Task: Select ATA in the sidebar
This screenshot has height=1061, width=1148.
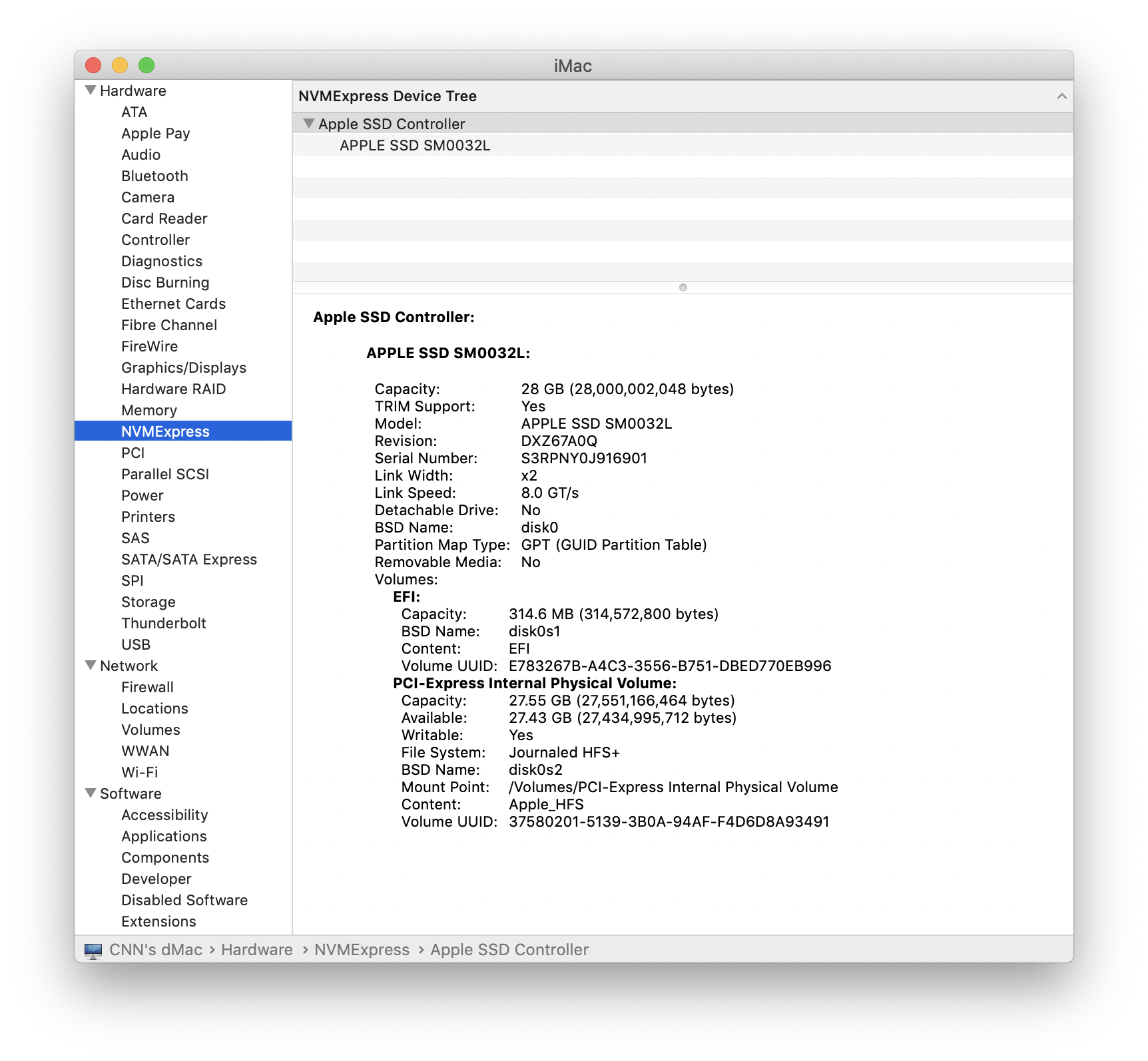Action: 134,112
